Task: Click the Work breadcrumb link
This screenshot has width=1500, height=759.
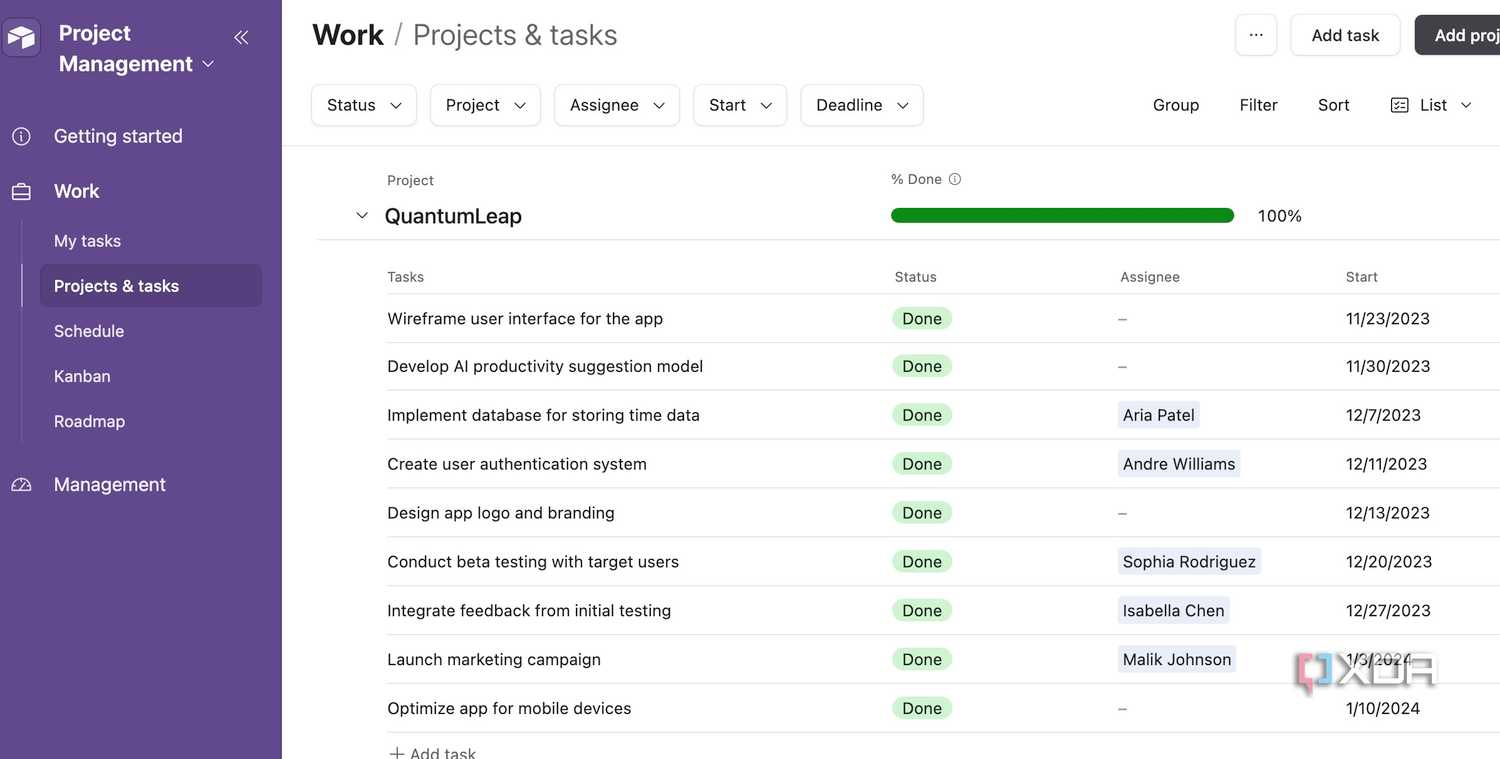Action: click(348, 35)
